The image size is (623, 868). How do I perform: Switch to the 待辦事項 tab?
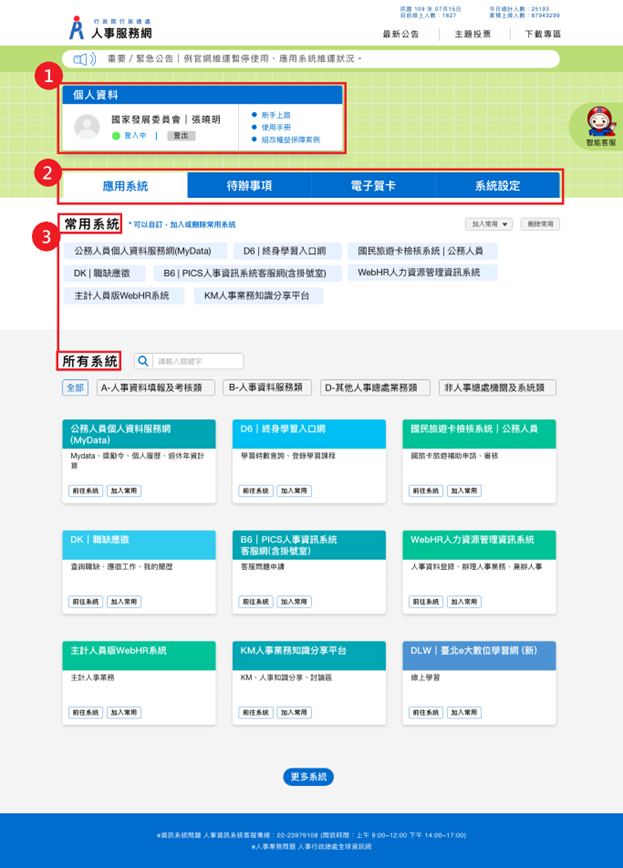click(249, 186)
